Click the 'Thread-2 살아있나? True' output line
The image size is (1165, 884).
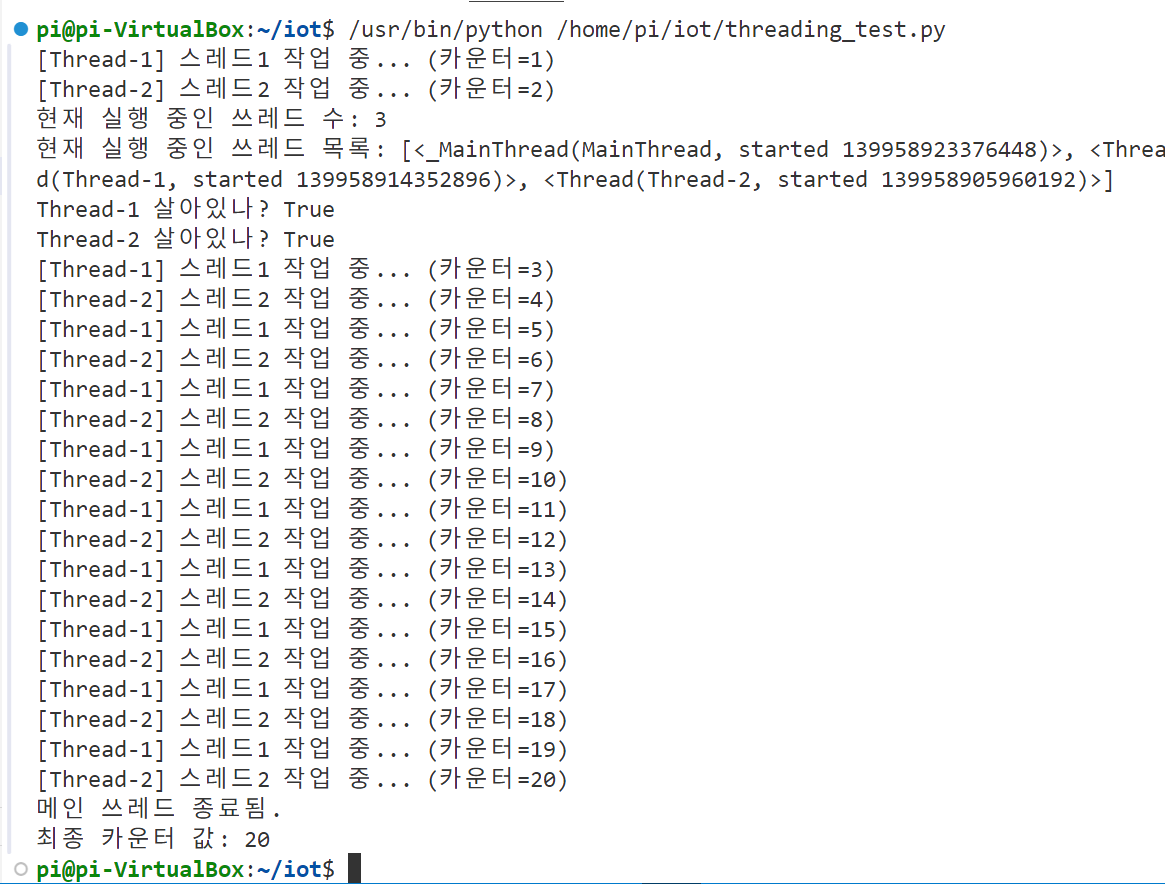[186, 239]
